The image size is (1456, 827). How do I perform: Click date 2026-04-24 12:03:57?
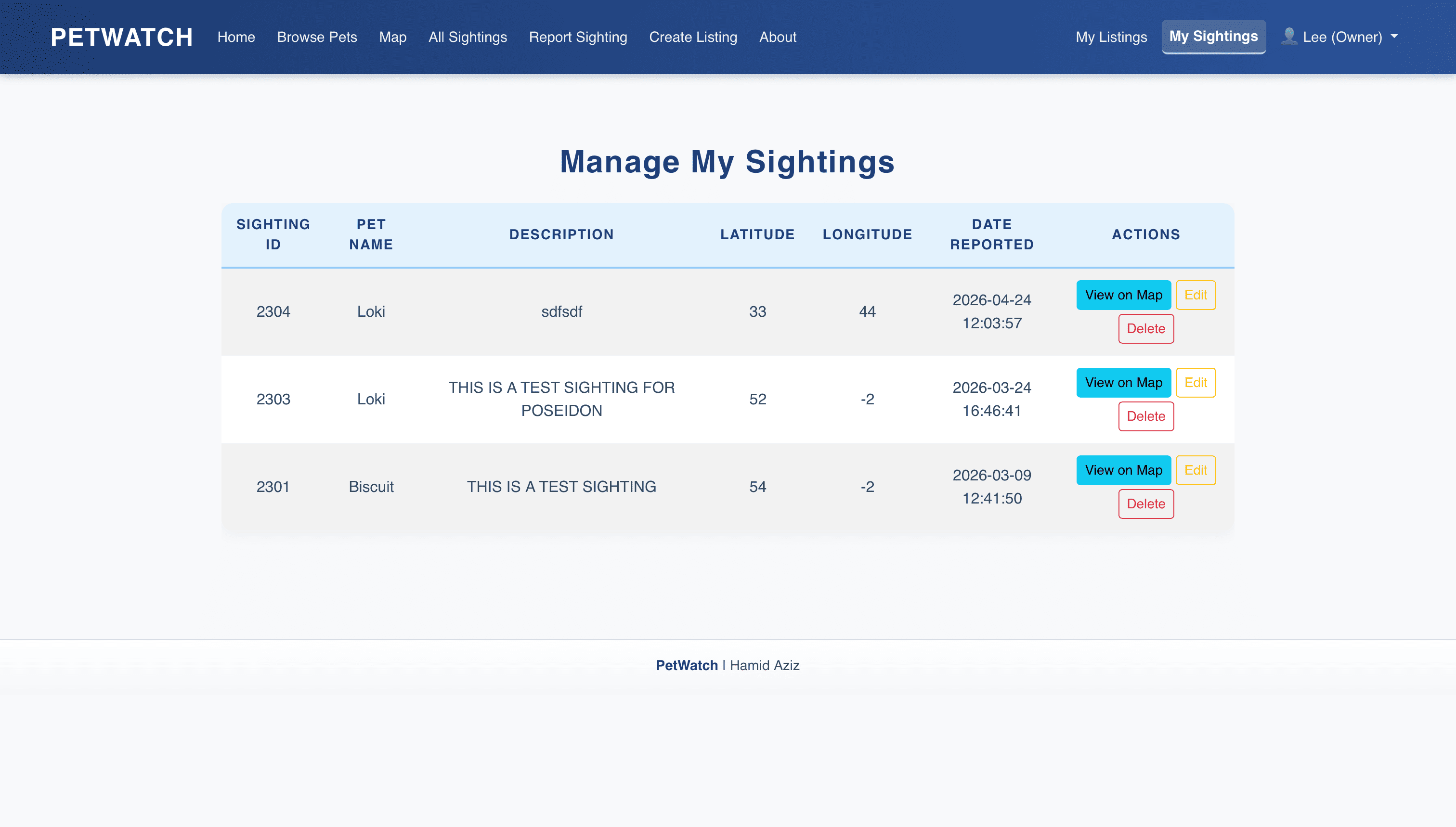pyautogui.click(x=992, y=311)
